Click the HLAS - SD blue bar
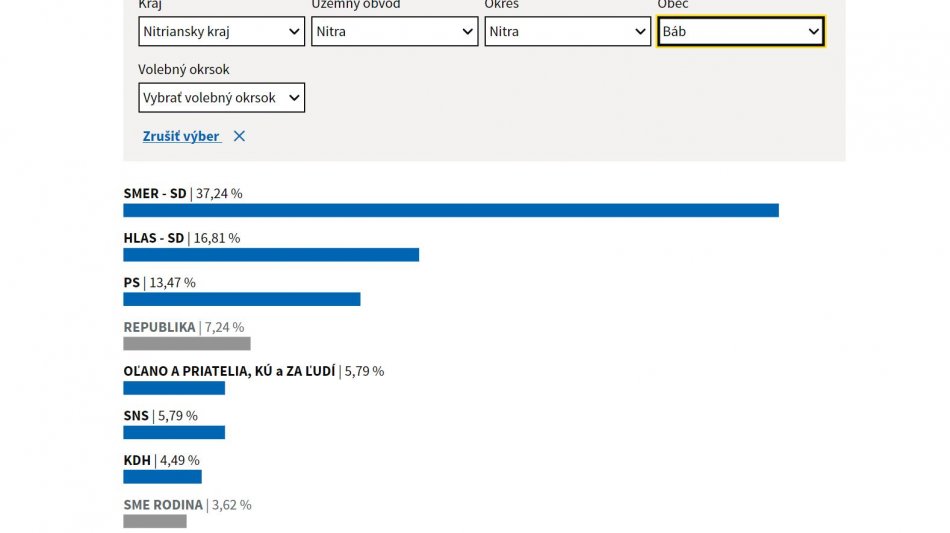Screen dimensions: 950x533 coord(270,255)
